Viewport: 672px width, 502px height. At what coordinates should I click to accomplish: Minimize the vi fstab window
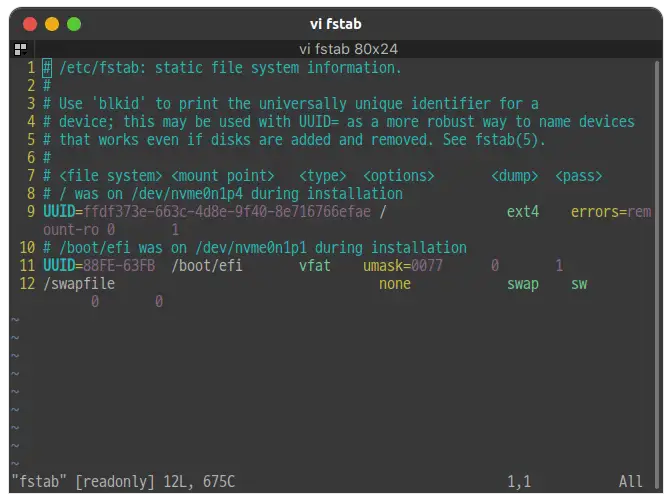[52, 24]
